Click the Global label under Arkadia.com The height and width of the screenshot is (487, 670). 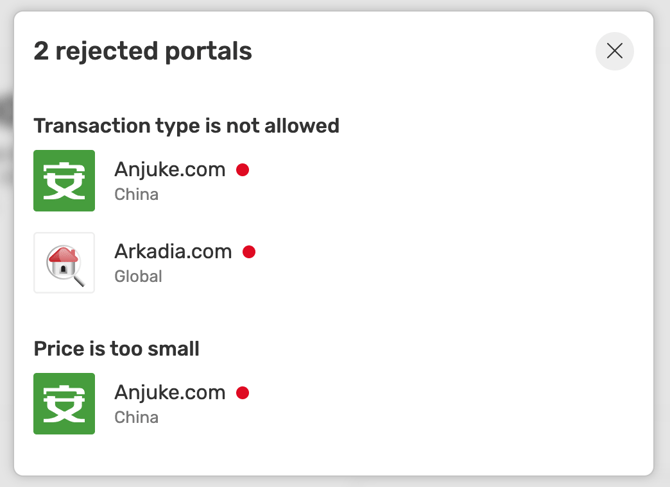point(138,276)
